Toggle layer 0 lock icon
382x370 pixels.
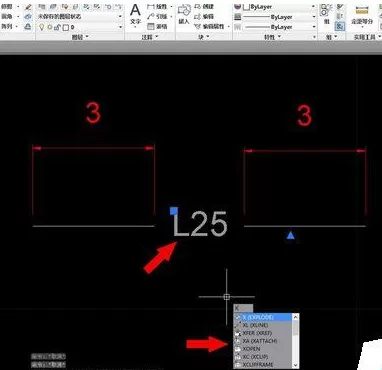[57, 27]
